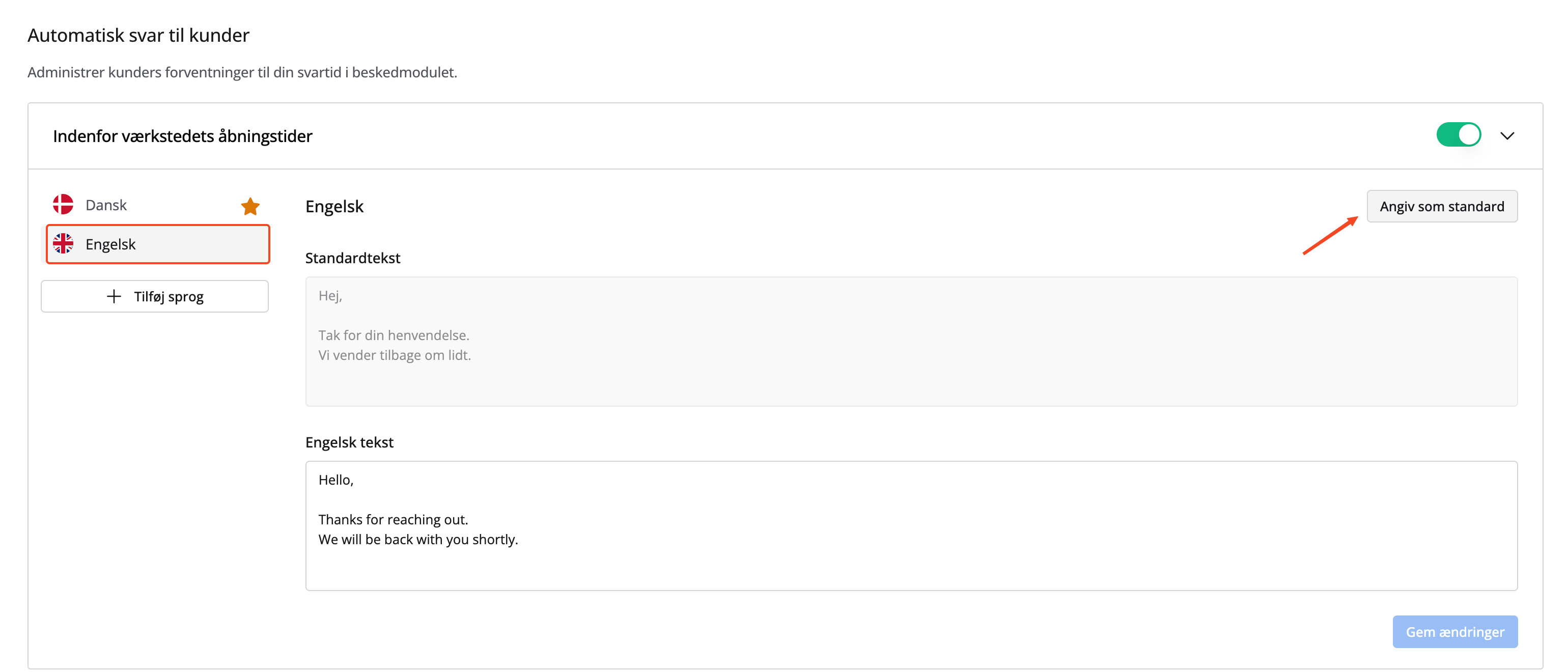Viewport: 1568px width, 672px height.
Task: Select the Engelsk language entry
Action: tap(157, 244)
